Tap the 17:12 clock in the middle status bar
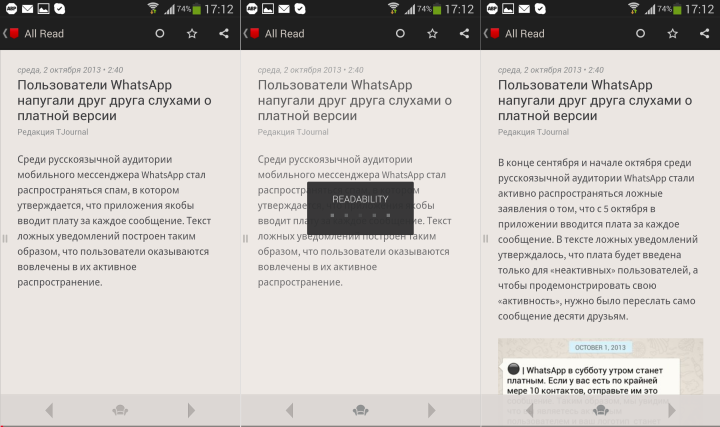The image size is (720, 427). point(459,9)
